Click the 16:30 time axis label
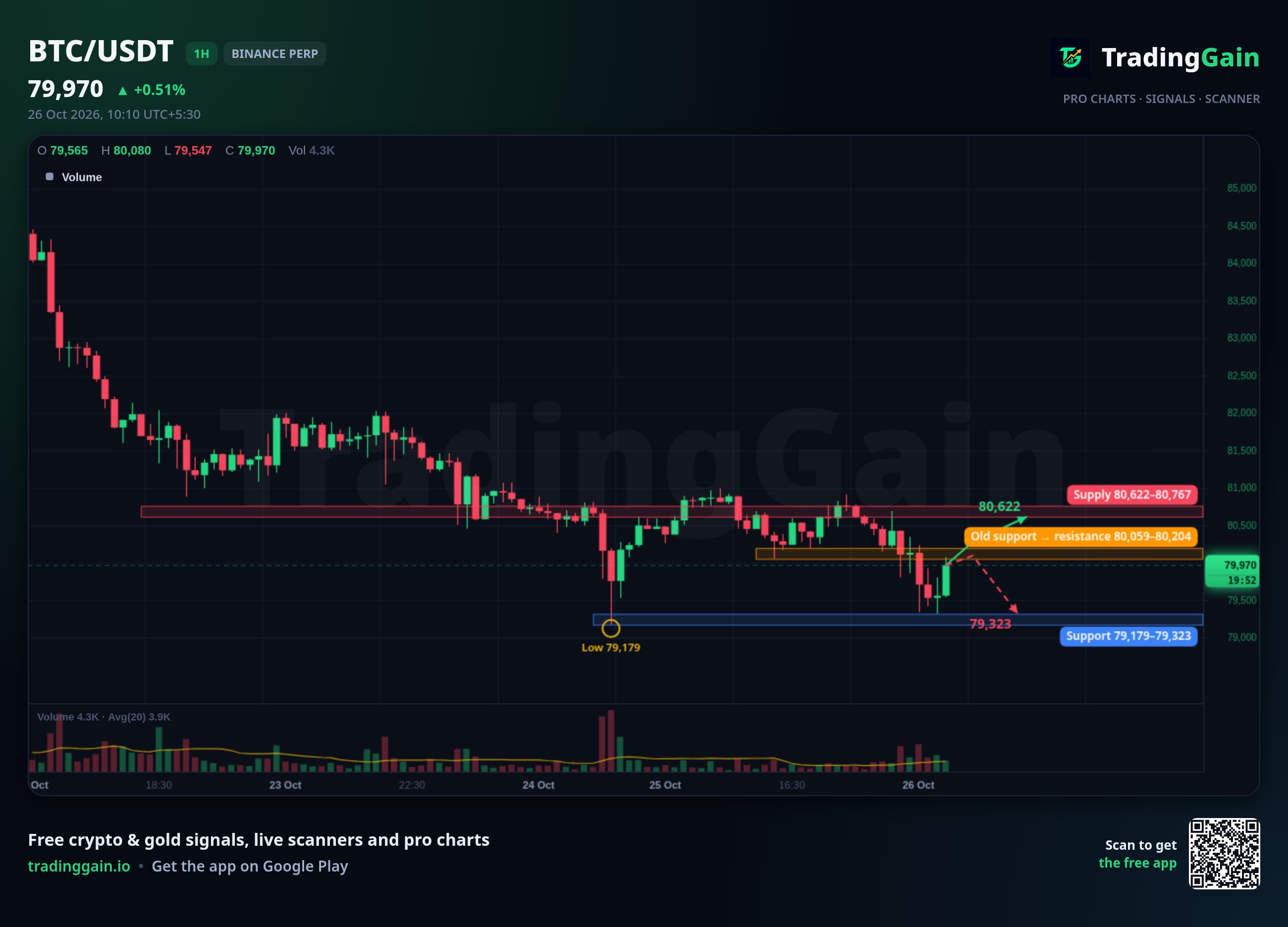The width and height of the screenshot is (1288, 927). point(792,784)
